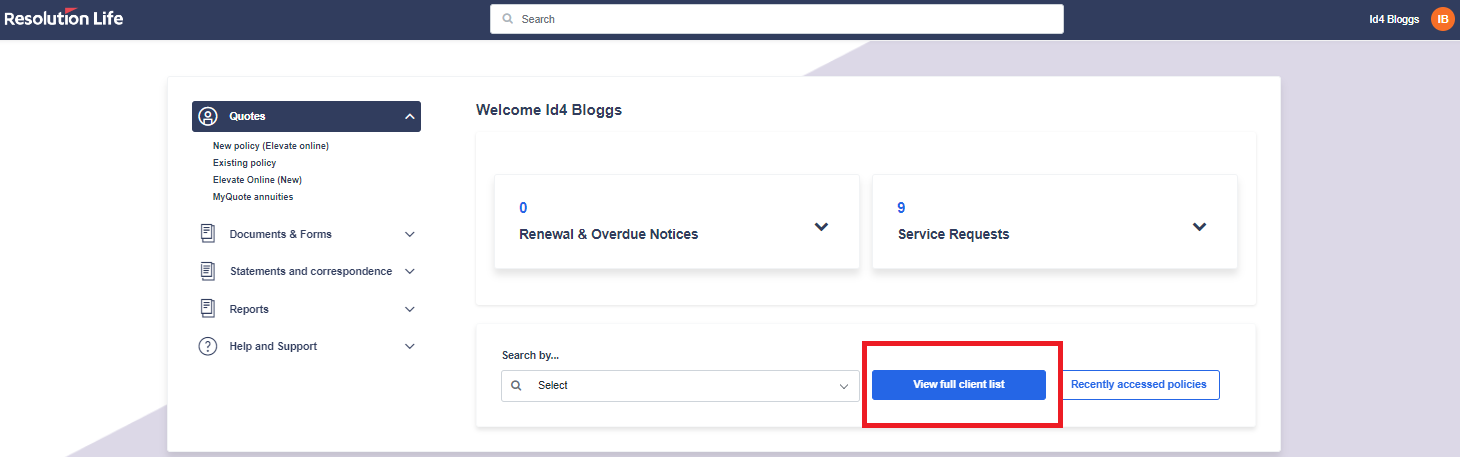The height and width of the screenshot is (457, 1460).
Task: Click the Statements and correspondence document icon
Action: click(x=208, y=271)
